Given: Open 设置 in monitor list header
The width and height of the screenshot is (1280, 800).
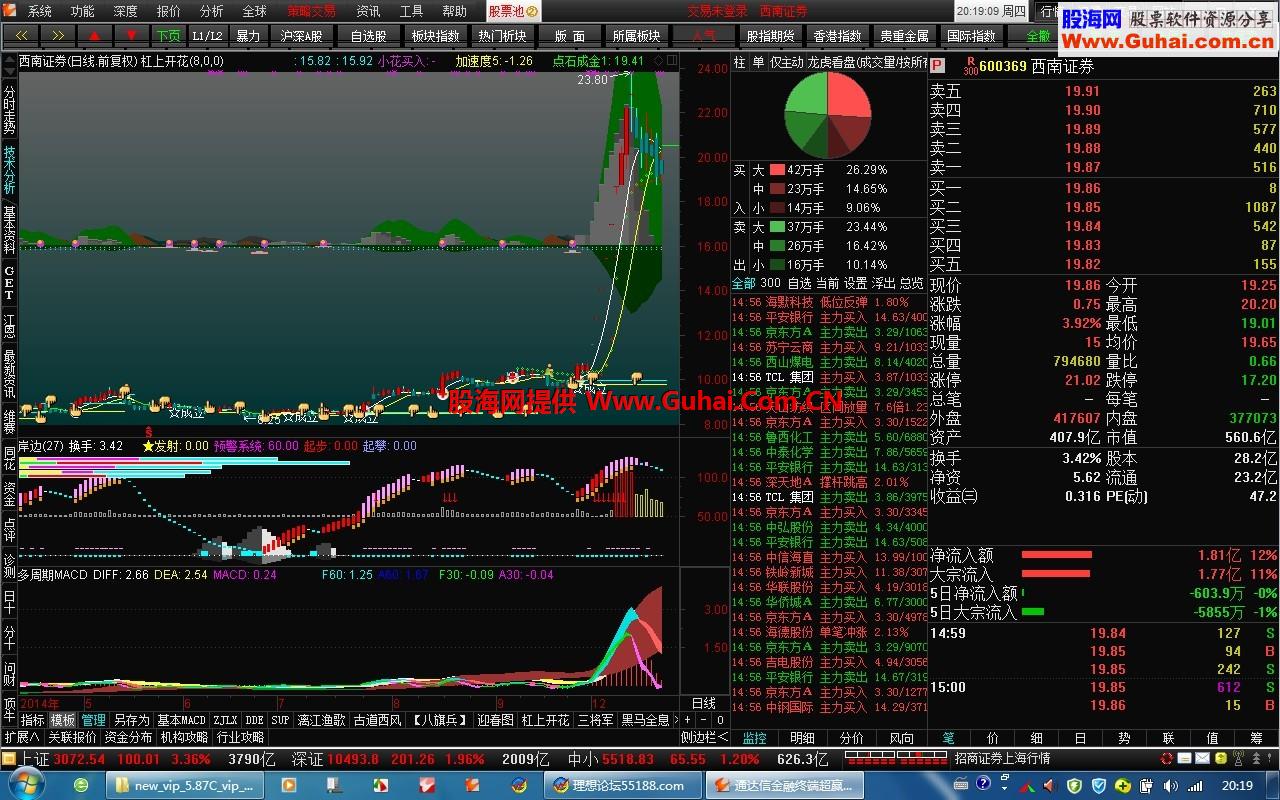Looking at the screenshot, I should (855, 283).
